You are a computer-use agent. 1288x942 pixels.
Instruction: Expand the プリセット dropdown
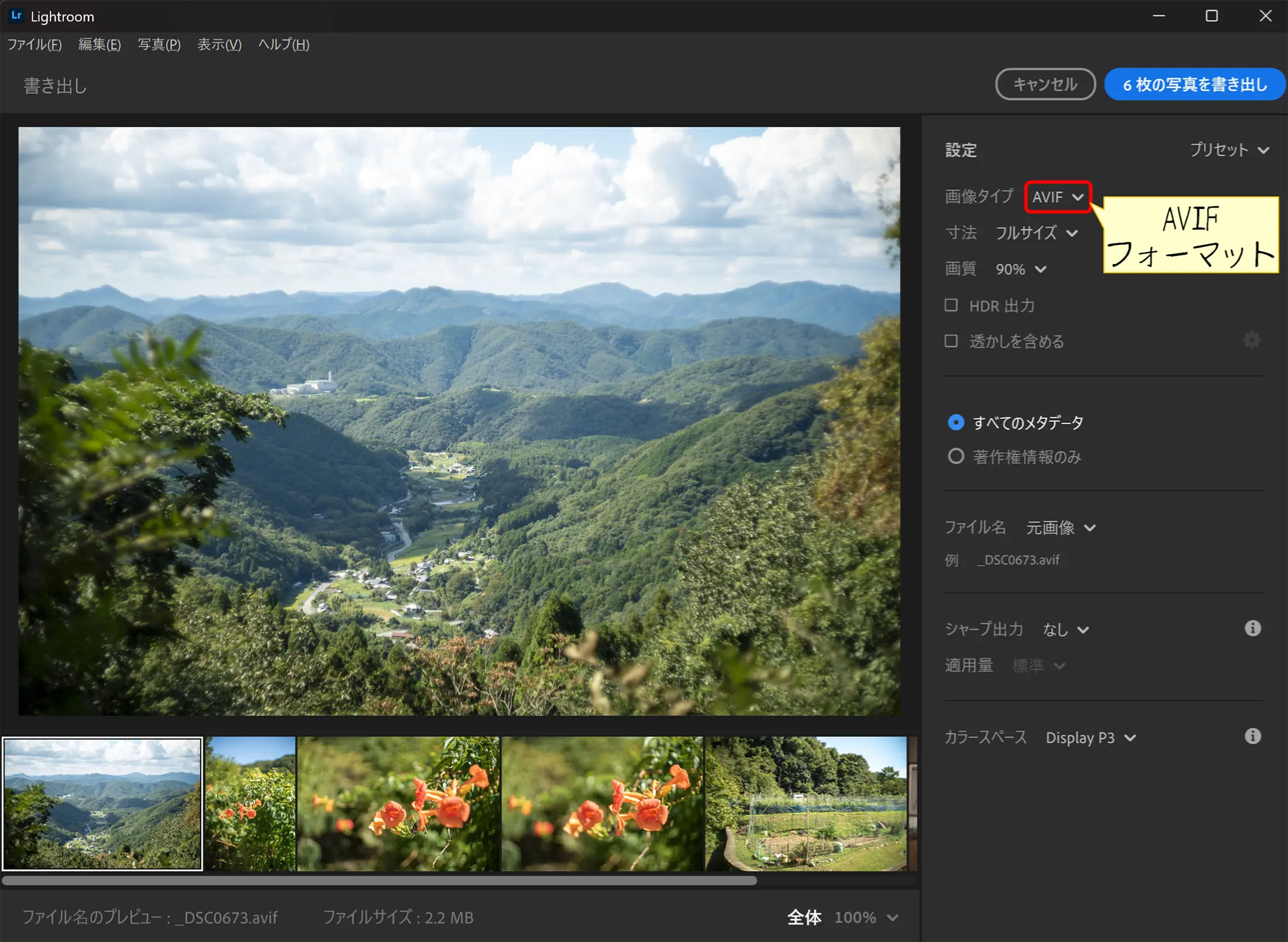click(1229, 150)
